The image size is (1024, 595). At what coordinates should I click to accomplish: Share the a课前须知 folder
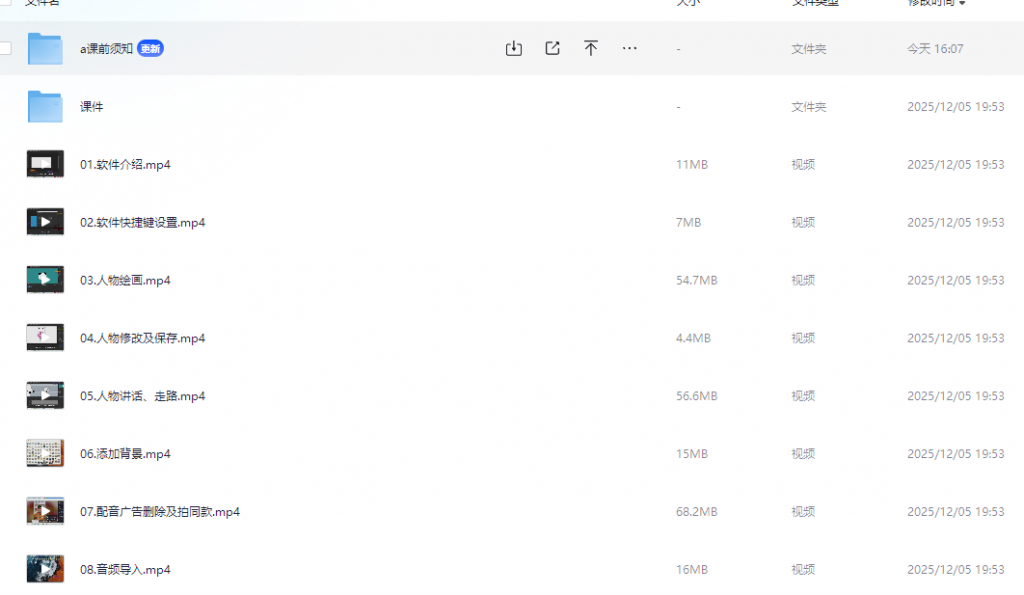(x=552, y=48)
